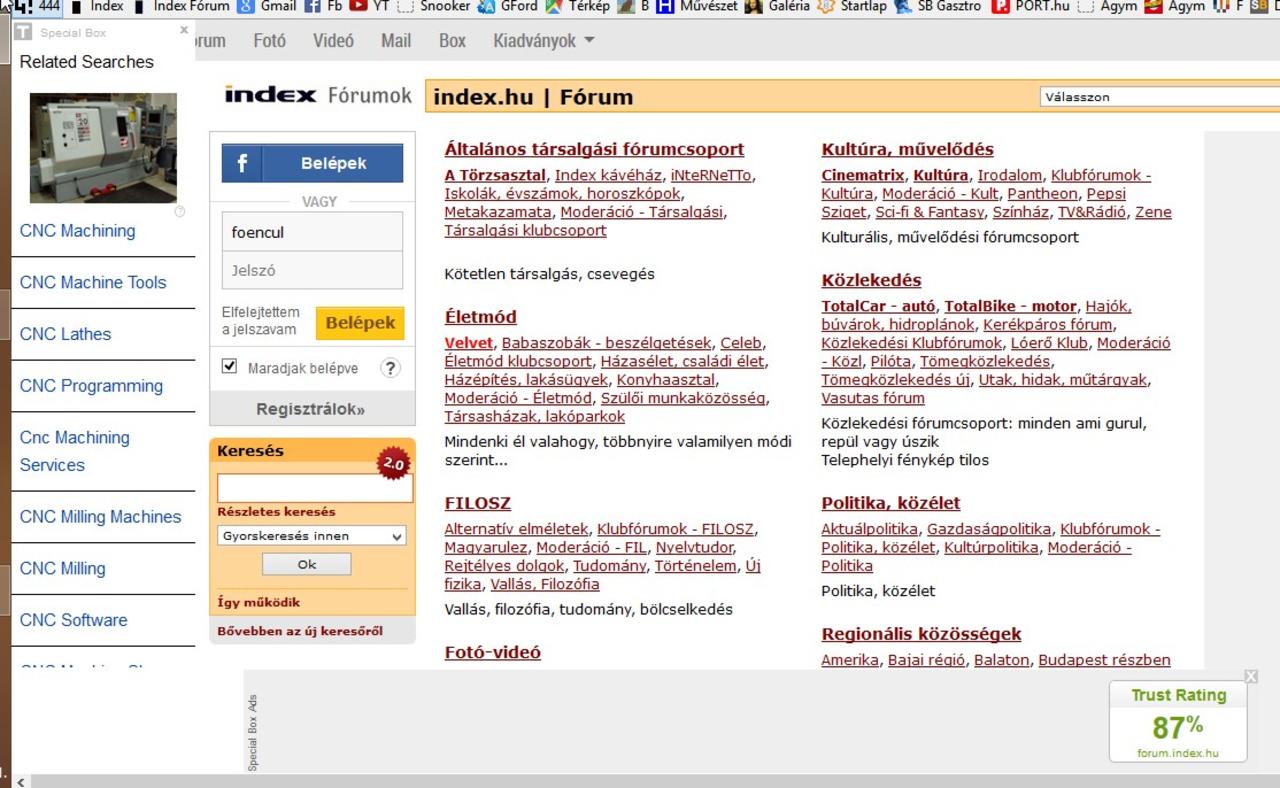Close the Trust Rating ad box
Image resolution: width=1280 pixels, height=788 pixels.
1251,677
